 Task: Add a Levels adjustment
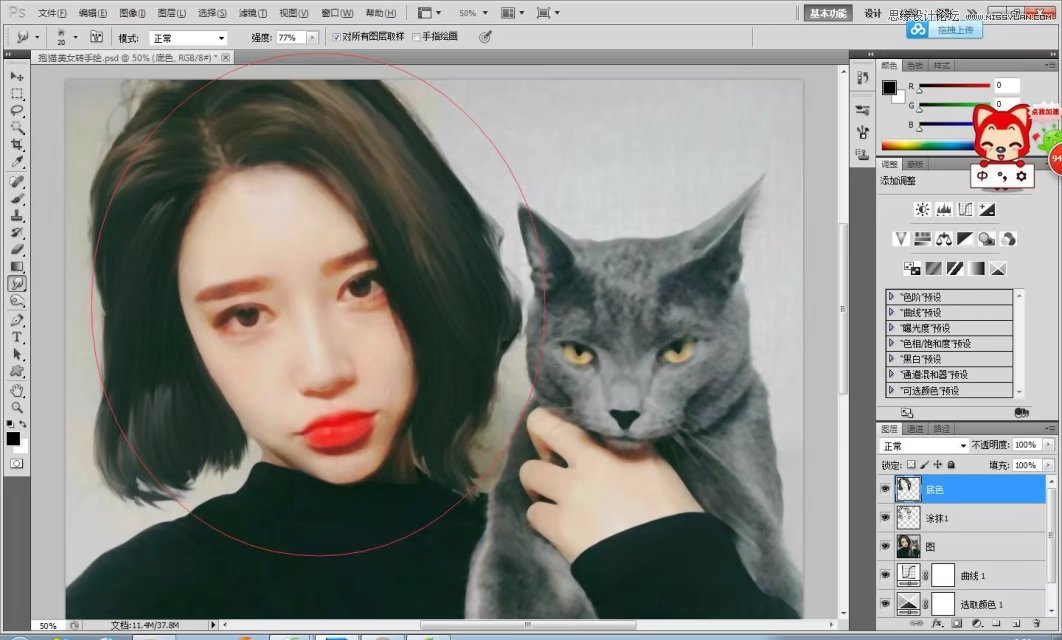[x=944, y=209]
